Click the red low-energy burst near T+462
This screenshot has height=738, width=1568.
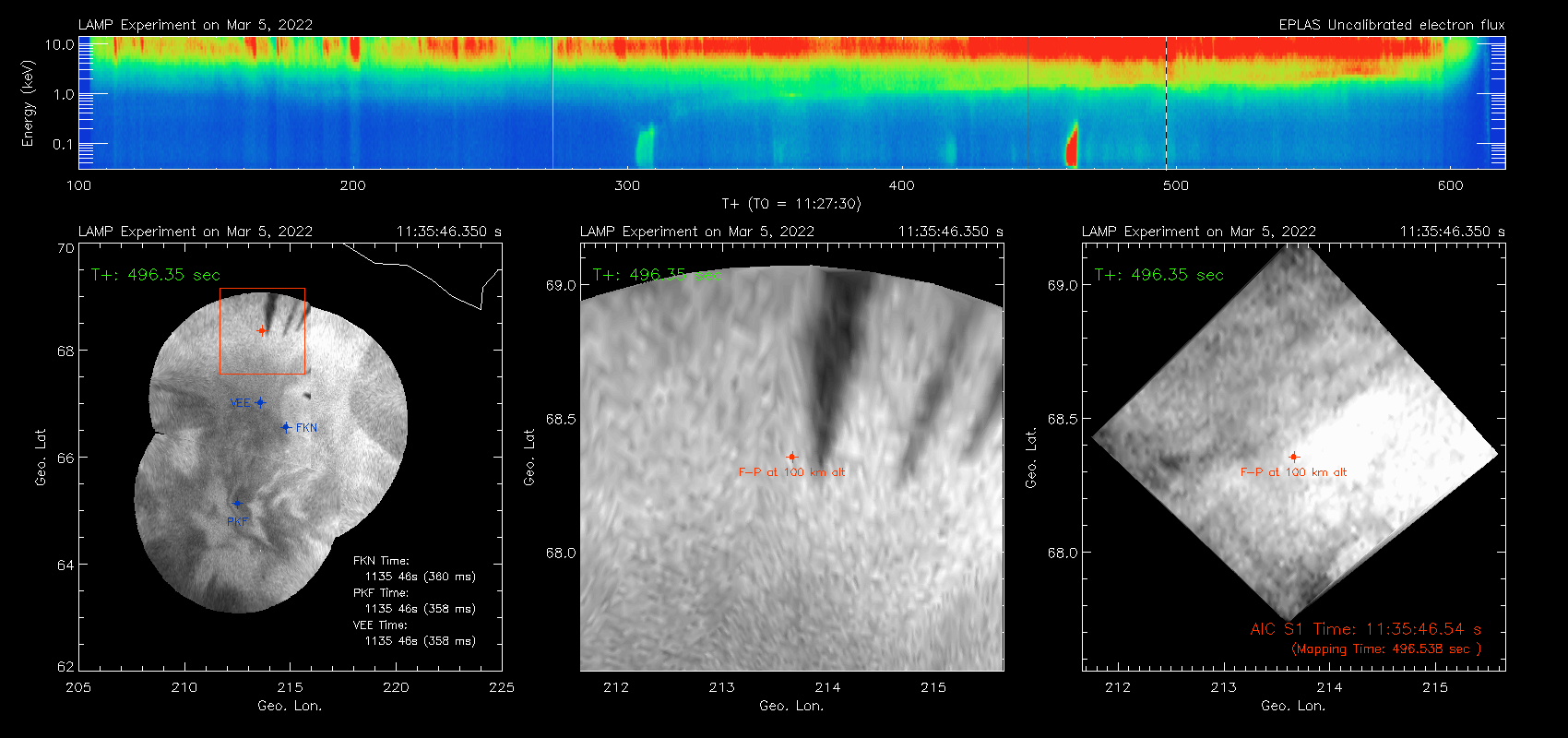pos(1072,145)
